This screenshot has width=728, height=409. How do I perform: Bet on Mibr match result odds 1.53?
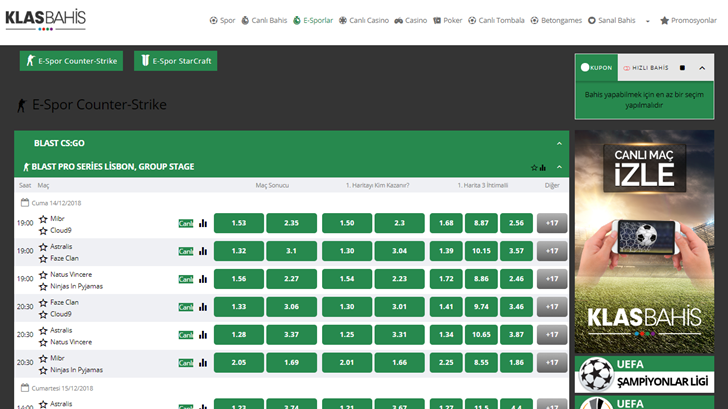pos(239,223)
